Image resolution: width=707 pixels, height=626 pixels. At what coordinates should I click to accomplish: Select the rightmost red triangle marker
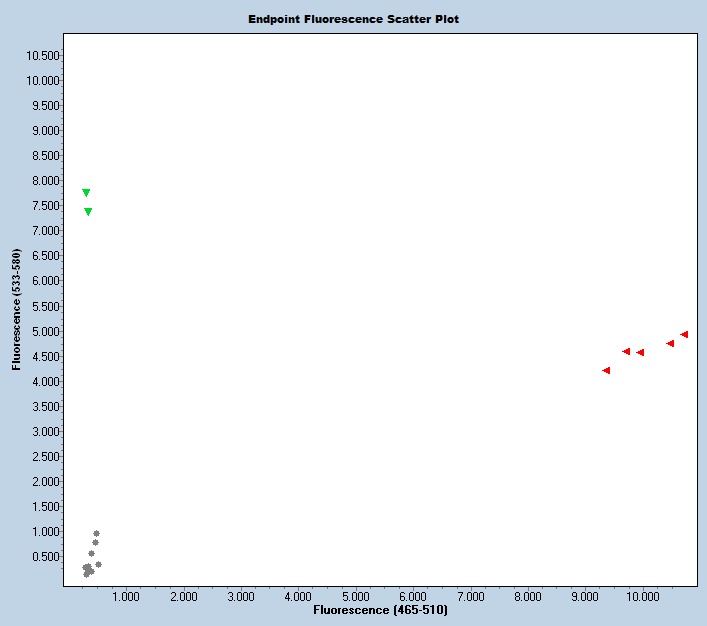coord(684,334)
